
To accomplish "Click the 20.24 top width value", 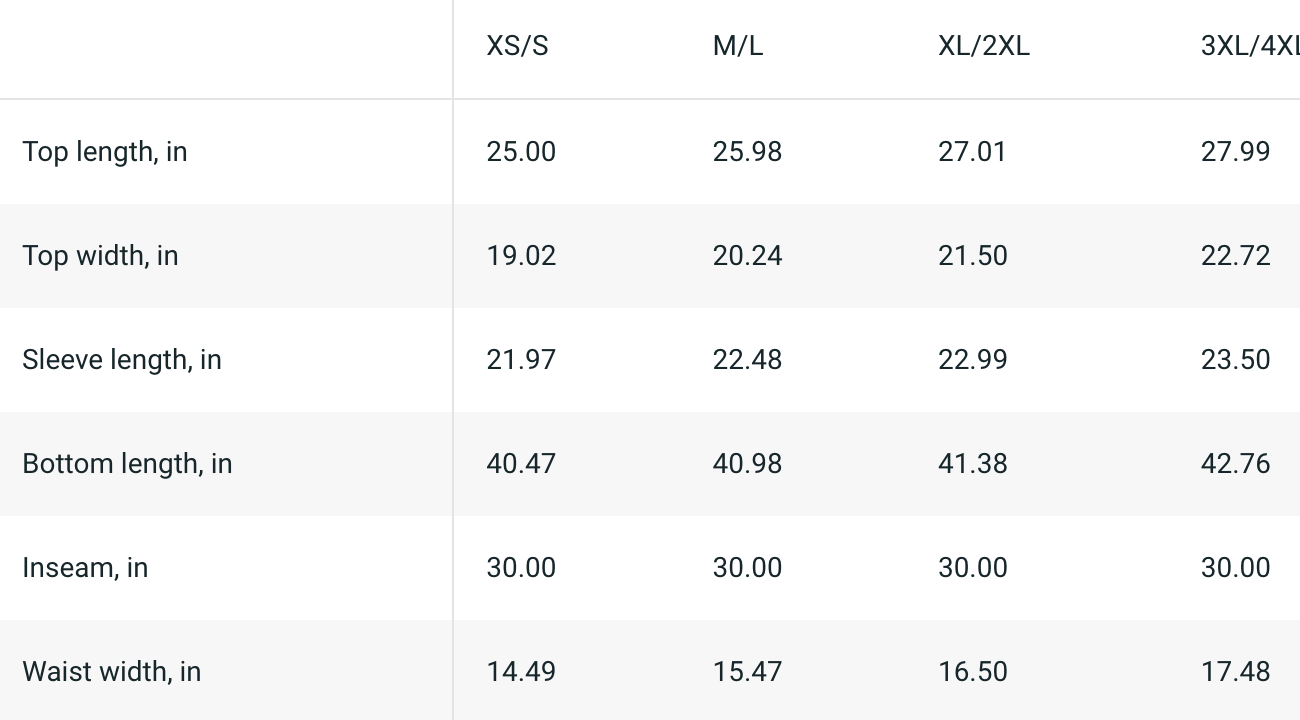I will [747, 256].
